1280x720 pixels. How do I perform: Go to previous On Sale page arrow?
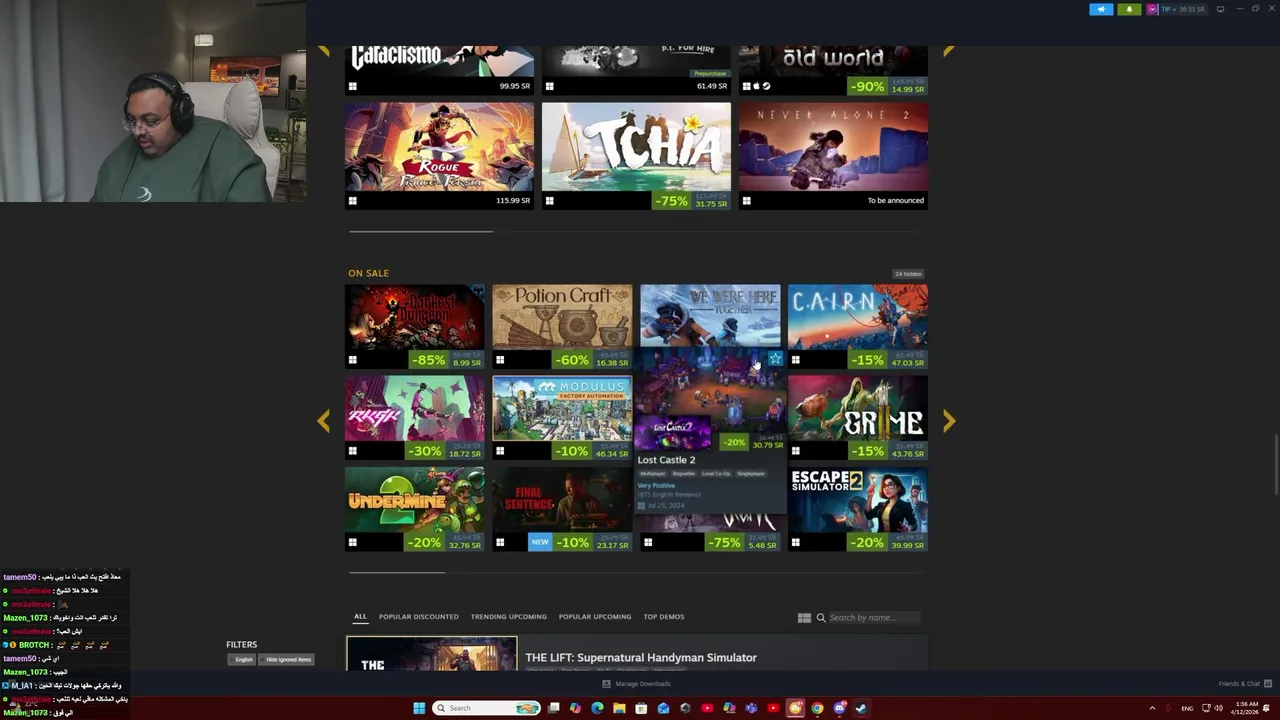323,421
